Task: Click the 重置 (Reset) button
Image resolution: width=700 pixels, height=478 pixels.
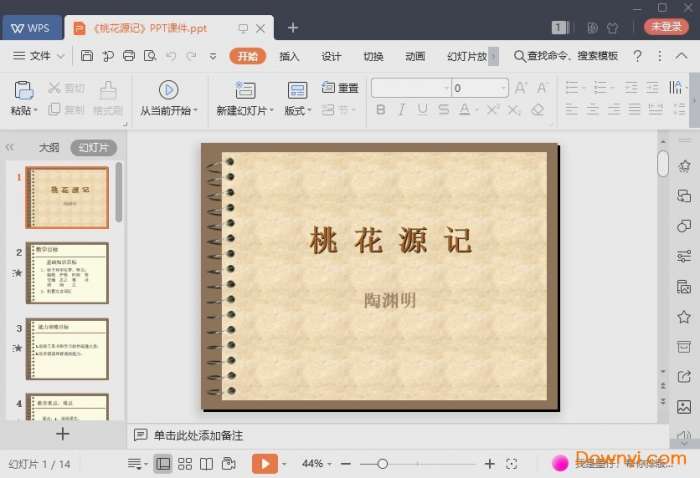Action: [341, 88]
